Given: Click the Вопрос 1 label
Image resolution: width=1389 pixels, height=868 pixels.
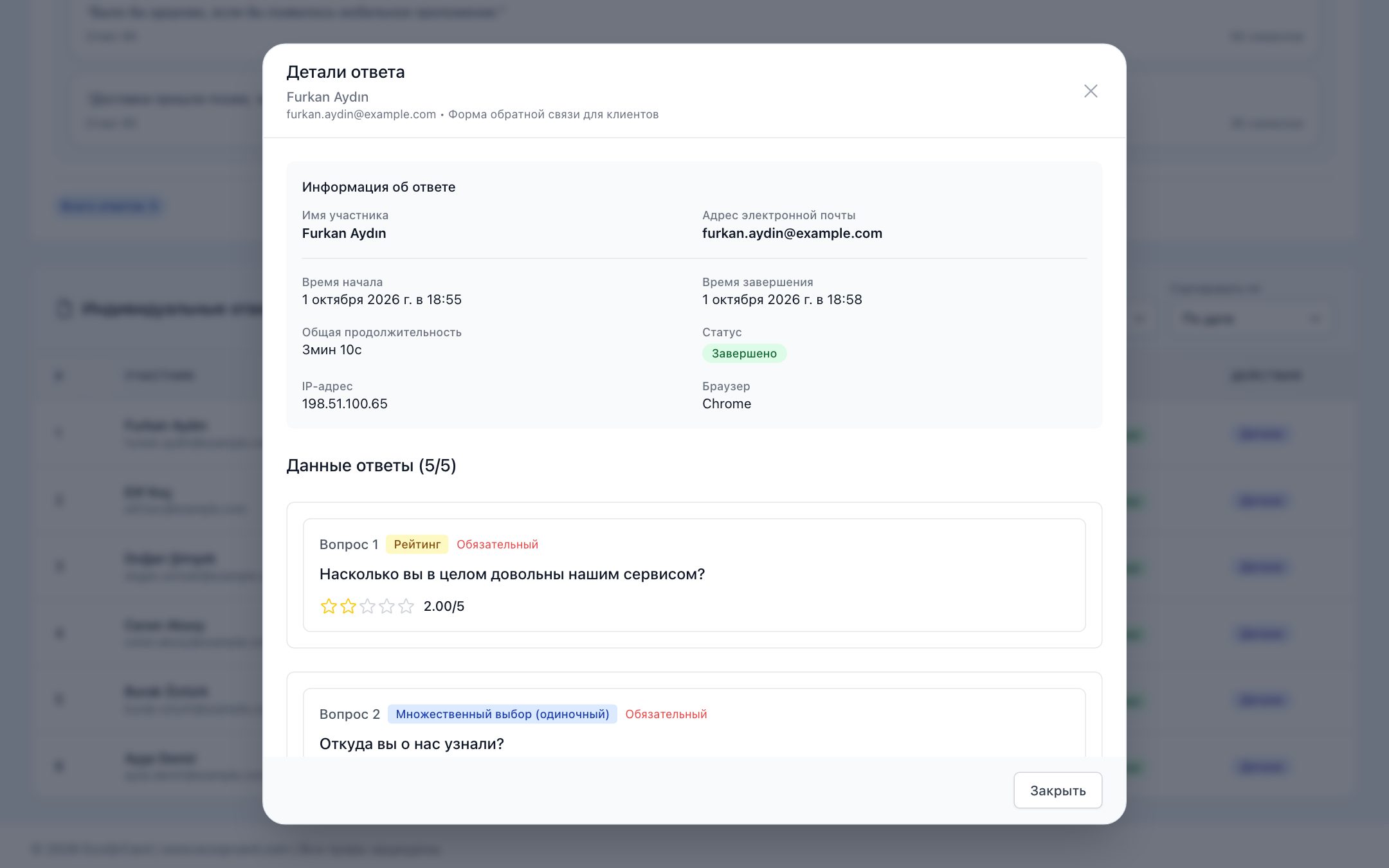Looking at the screenshot, I should (x=349, y=545).
